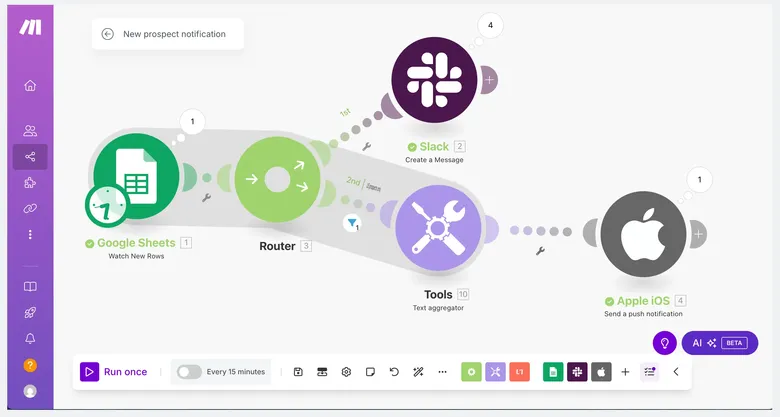This screenshot has height=417, width=780.
Task: Open Scenario settings gear icon
Action: (x=346, y=372)
